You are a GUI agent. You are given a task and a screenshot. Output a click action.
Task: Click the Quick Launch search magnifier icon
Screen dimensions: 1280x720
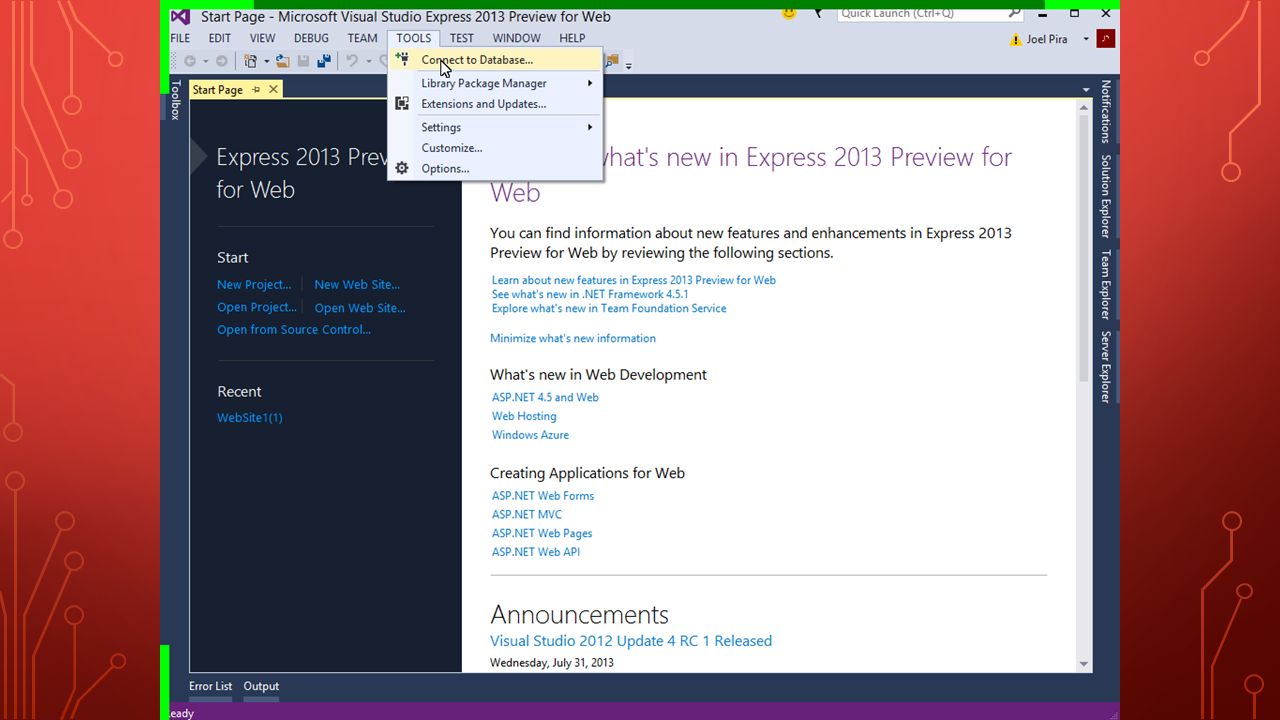(x=1014, y=13)
